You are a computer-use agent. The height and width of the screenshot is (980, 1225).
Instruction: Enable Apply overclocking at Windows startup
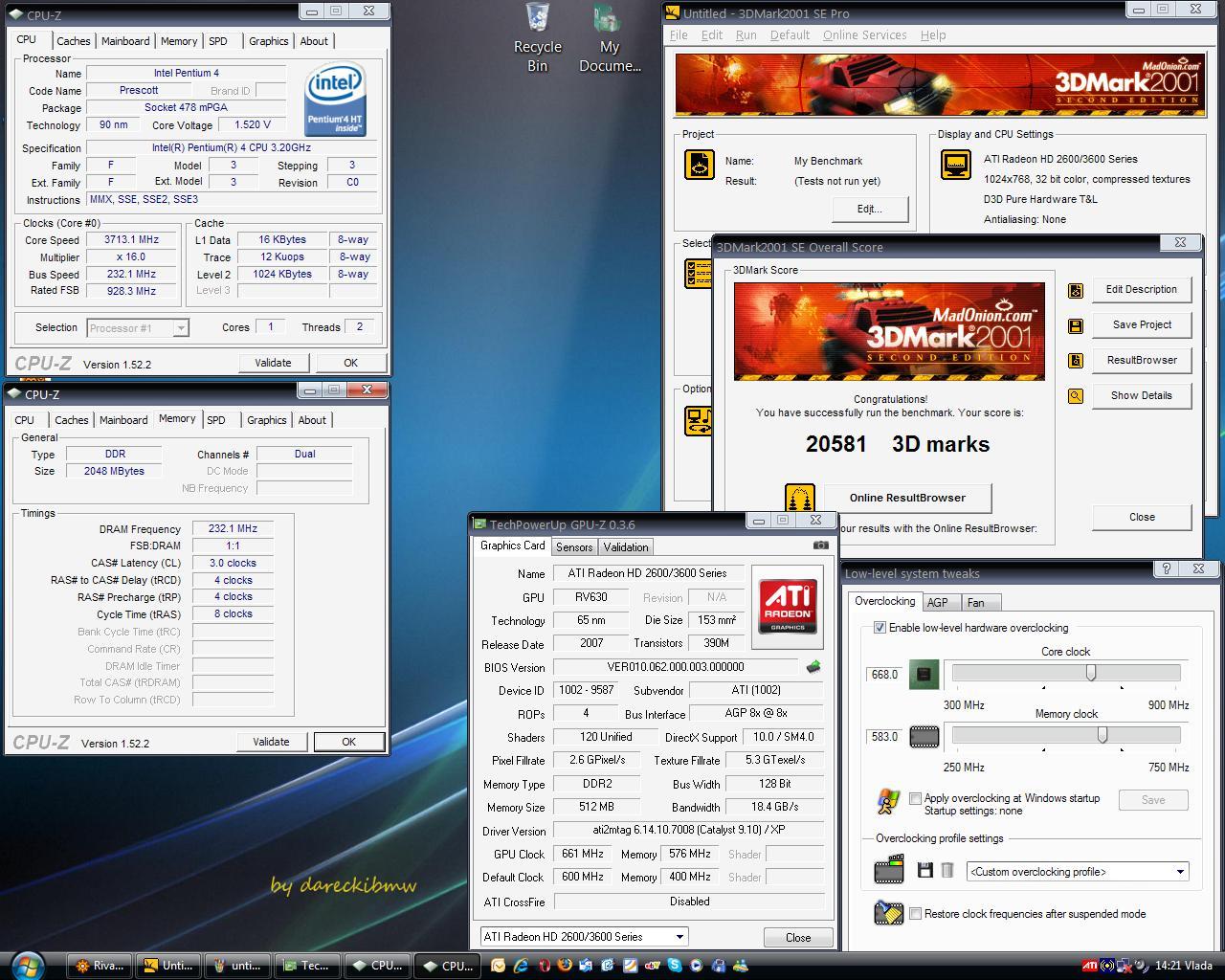(x=916, y=798)
